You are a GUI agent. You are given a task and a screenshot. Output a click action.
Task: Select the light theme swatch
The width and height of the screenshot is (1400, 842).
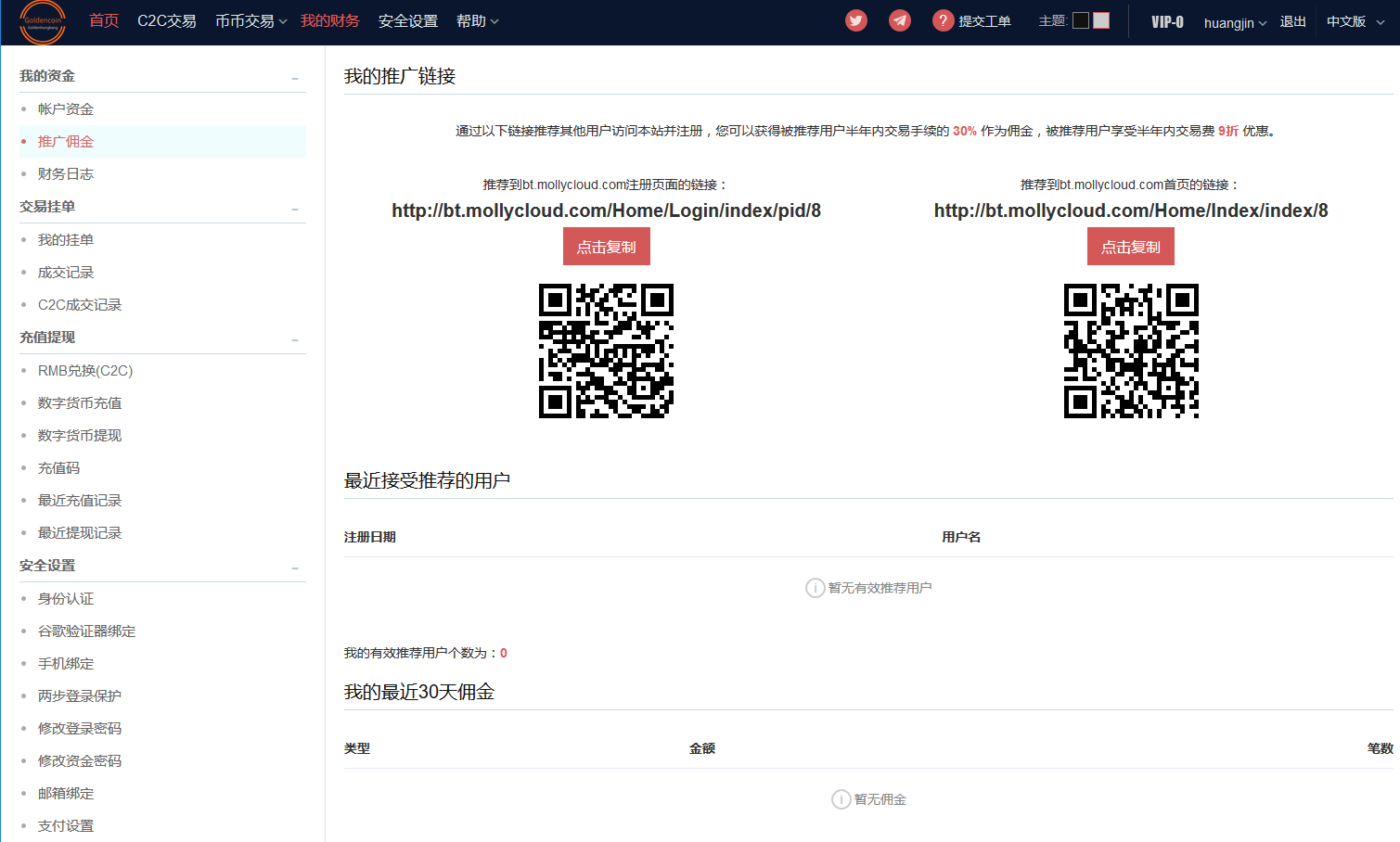point(1101,20)
